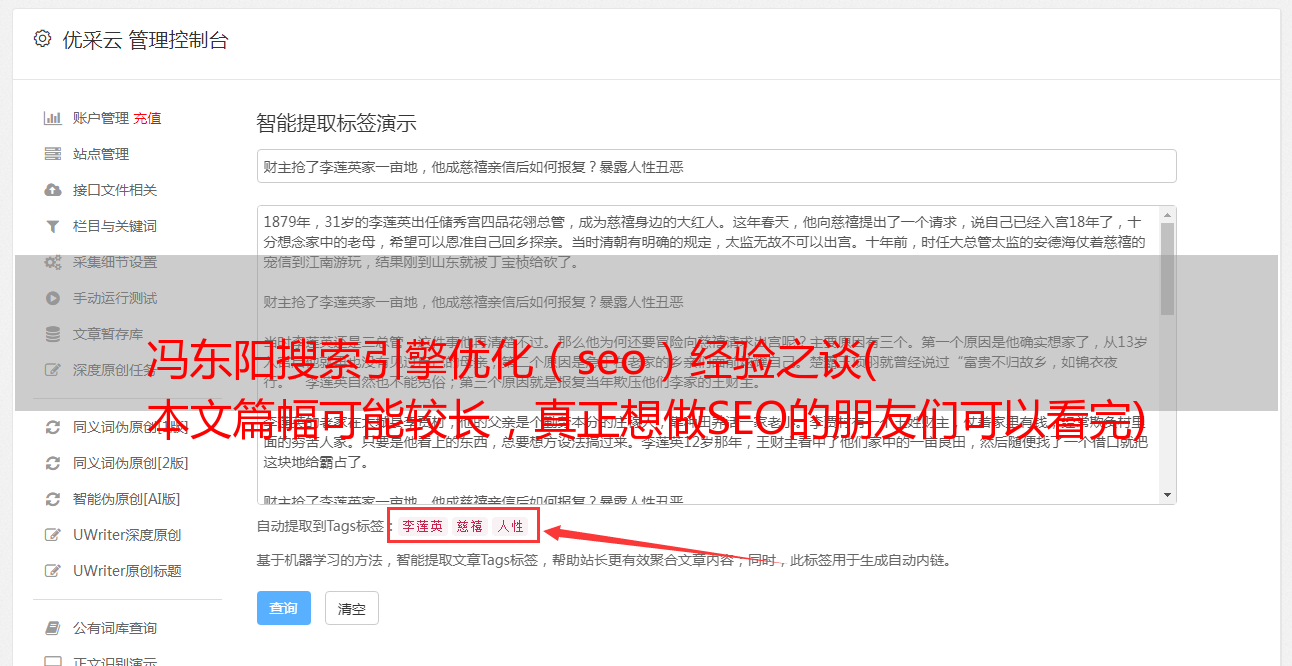This screenshot has height=666, width=1292.
Task: Click the 清空 button
Action: [351, 608]
